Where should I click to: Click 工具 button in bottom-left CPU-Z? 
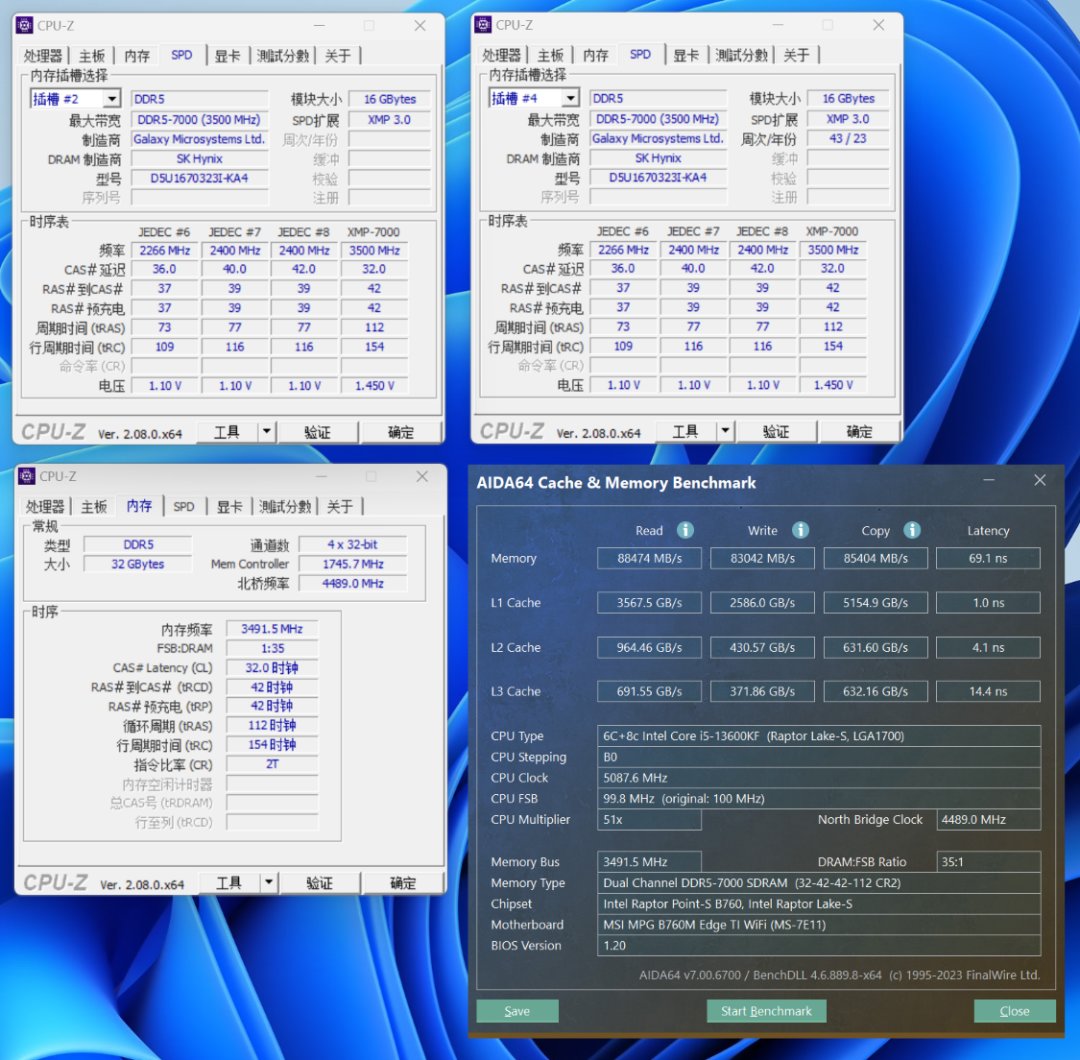click(229, 882)
